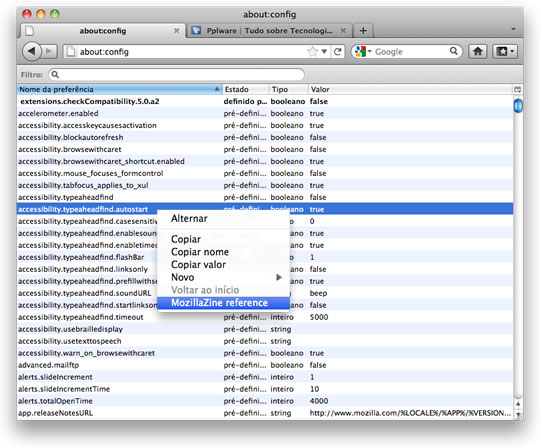Click the vertical scrollbar thumb

[x=518, y=105]
